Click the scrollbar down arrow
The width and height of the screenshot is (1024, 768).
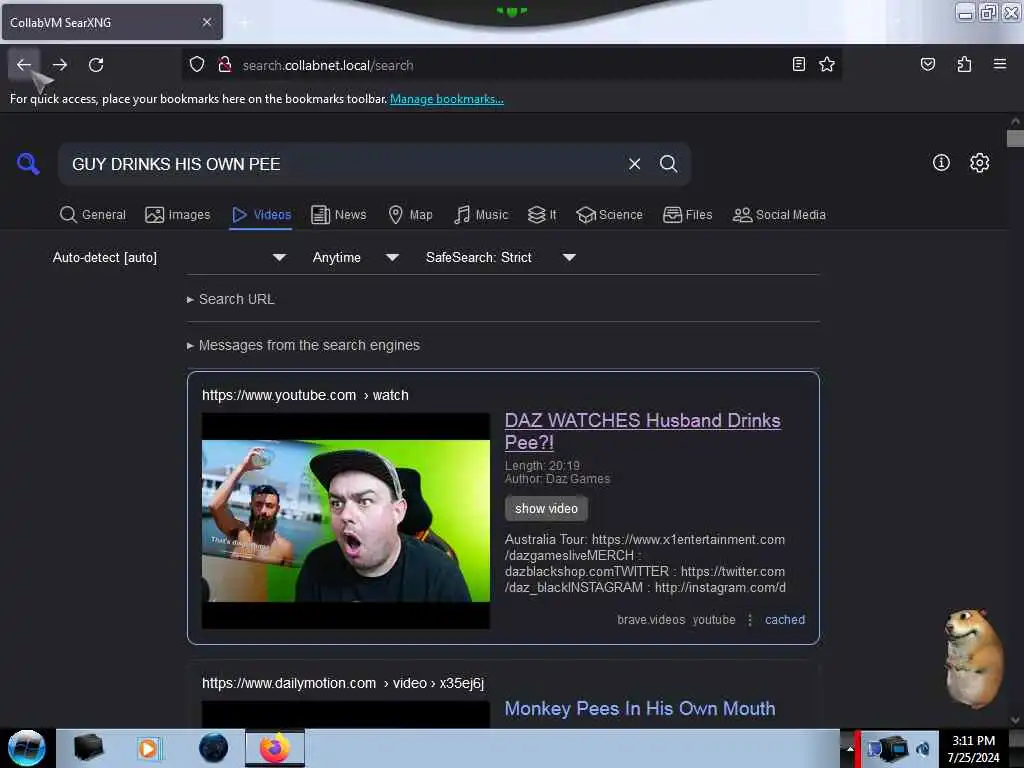coord(1014,720)
